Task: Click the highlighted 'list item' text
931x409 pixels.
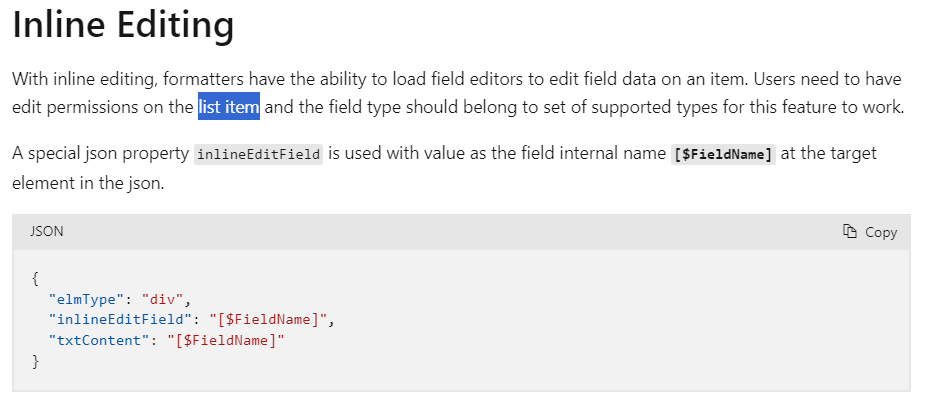Action: point(229,107)
